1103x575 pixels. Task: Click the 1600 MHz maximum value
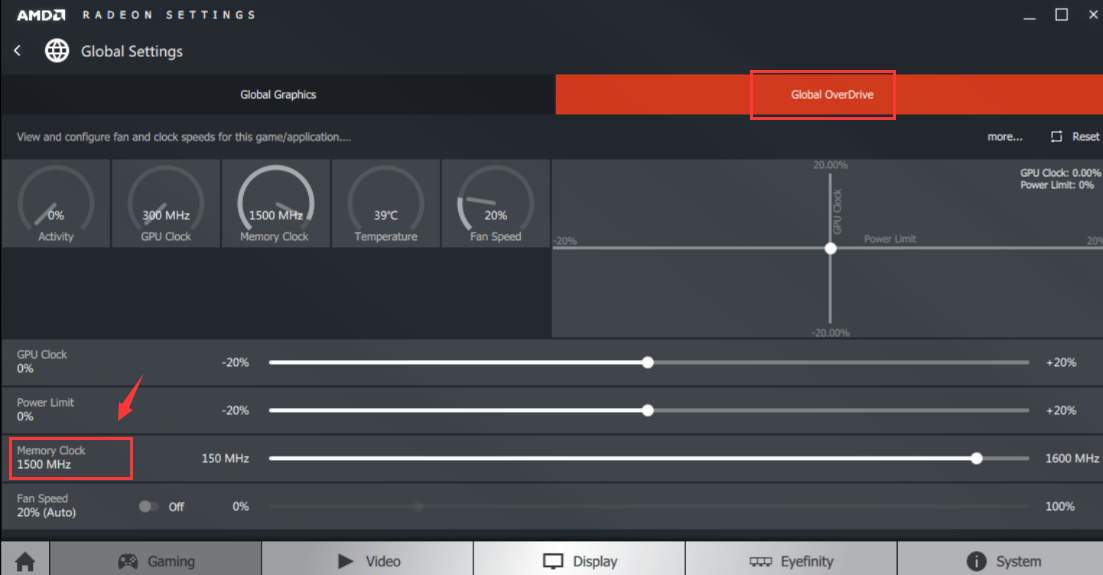(x=1071, y=458)
